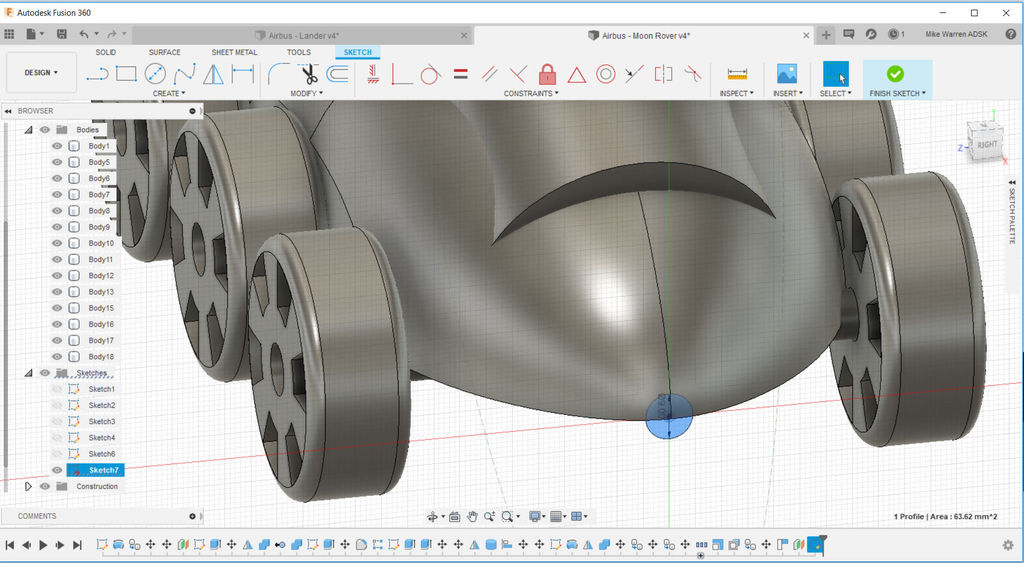Toggle visibility of Body13
1024x563 pixels.
click(57, 292)
